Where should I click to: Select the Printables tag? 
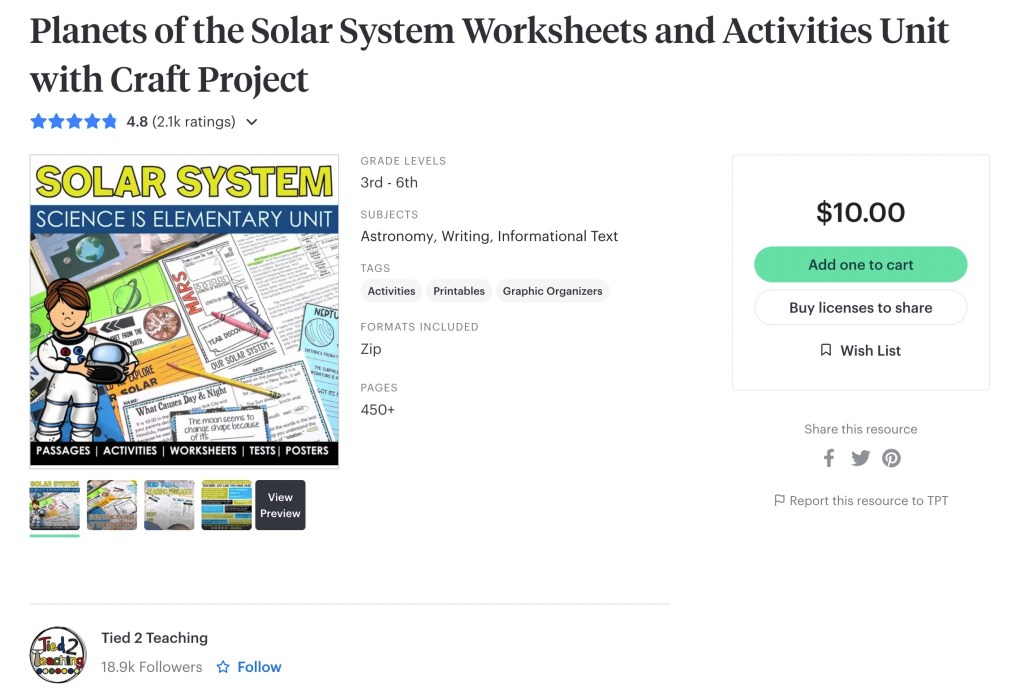click(459, 291)
